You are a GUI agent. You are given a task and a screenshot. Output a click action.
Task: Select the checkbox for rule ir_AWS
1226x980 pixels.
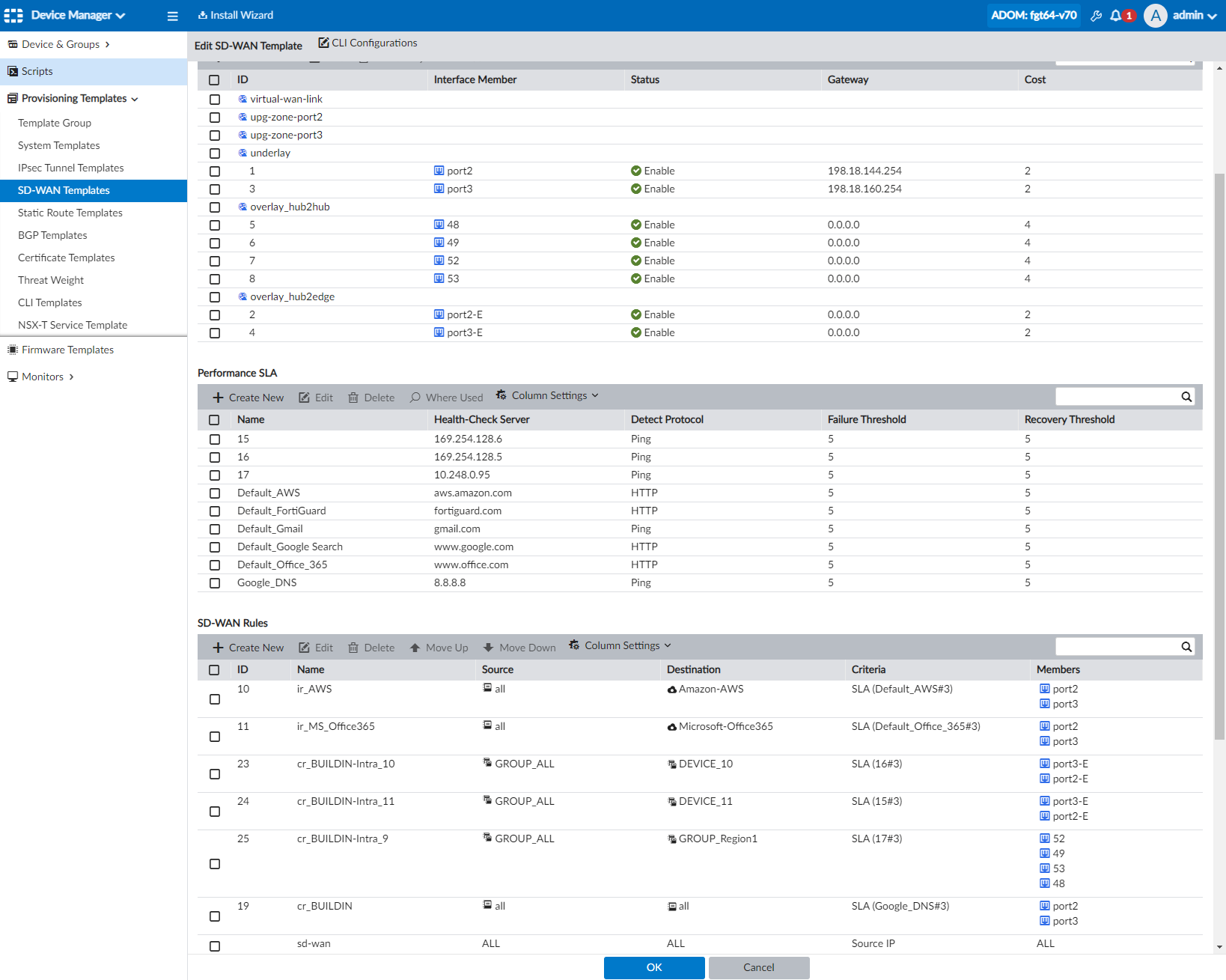click(x=215, y=699)
